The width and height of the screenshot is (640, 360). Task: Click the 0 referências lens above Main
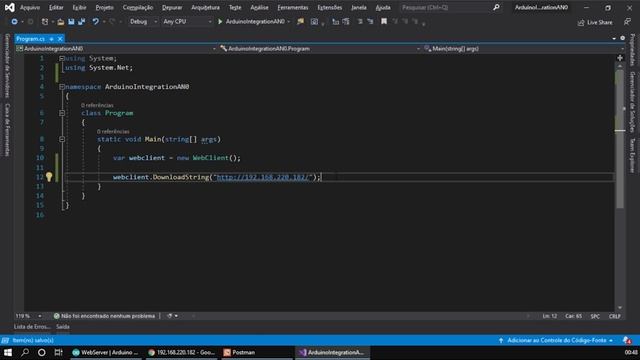(113, 131)
